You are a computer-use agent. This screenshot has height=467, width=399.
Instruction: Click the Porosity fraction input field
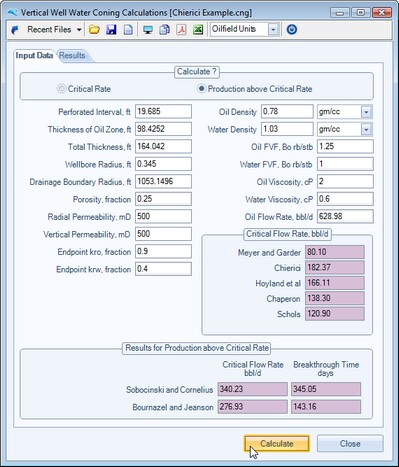(x=163, y=199)
